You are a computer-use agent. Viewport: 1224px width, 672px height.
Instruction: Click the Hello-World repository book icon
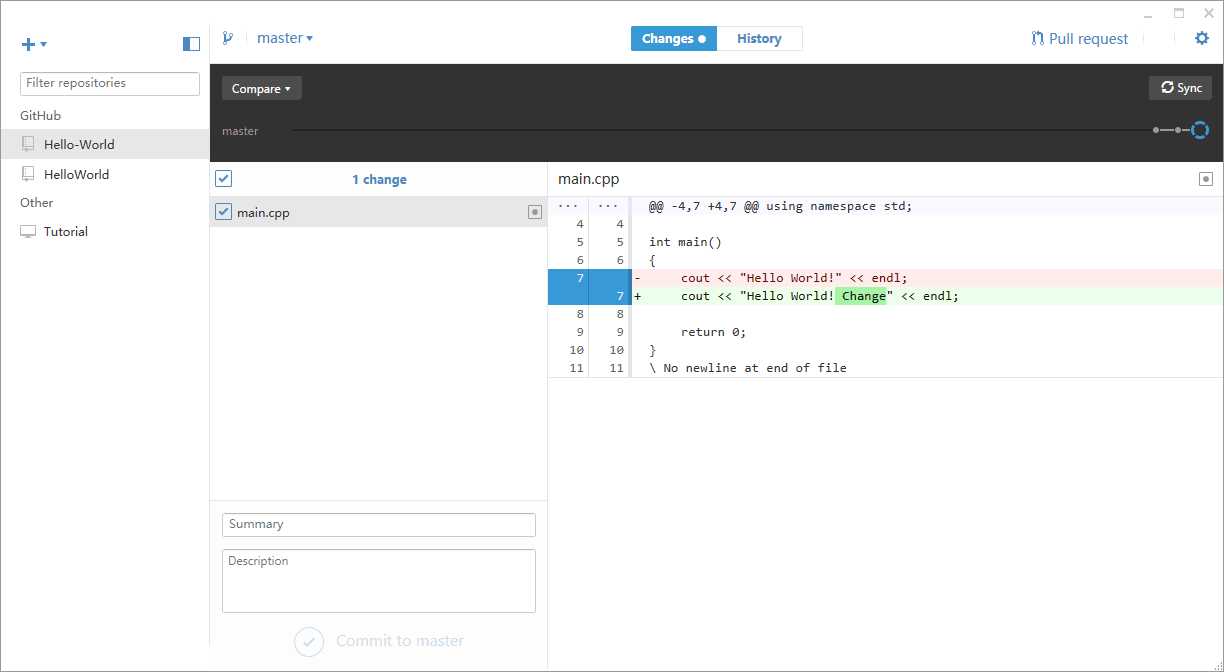28,144
